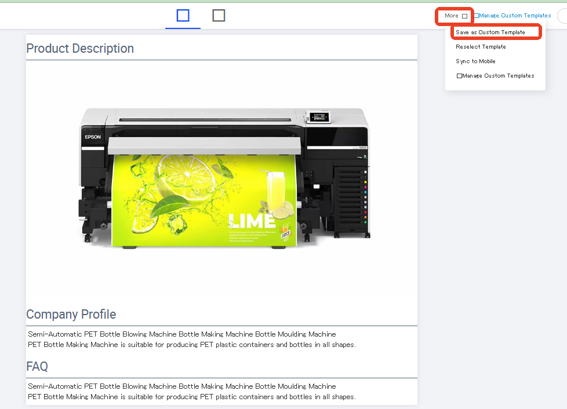Click the FAQ section heading
Image resolution: width=567 pixels, height=409 pixels.
[37, 366]
